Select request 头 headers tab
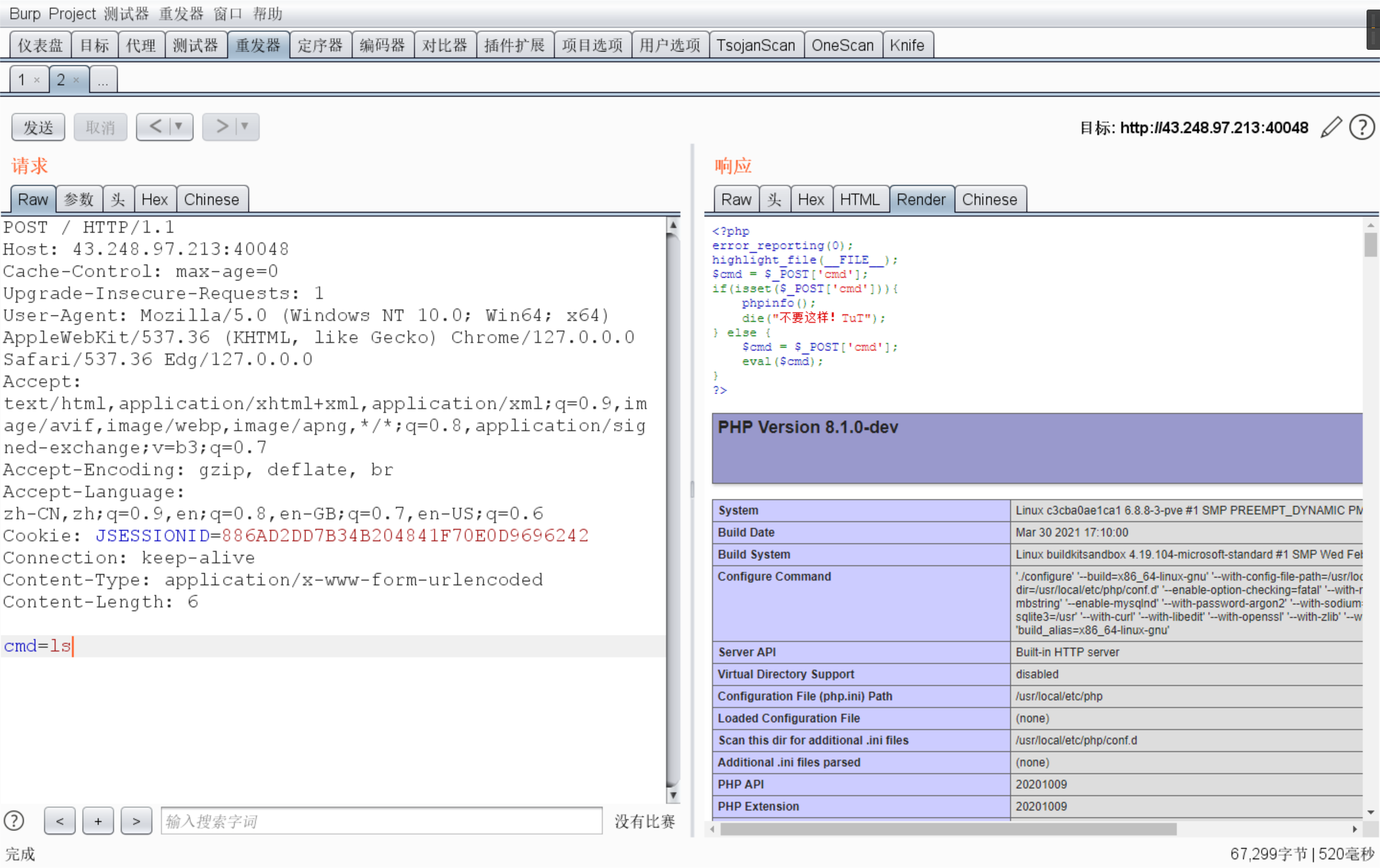The height and width of the screenshot is (868, 1380). pyautogui.click(x=118, y=199)
